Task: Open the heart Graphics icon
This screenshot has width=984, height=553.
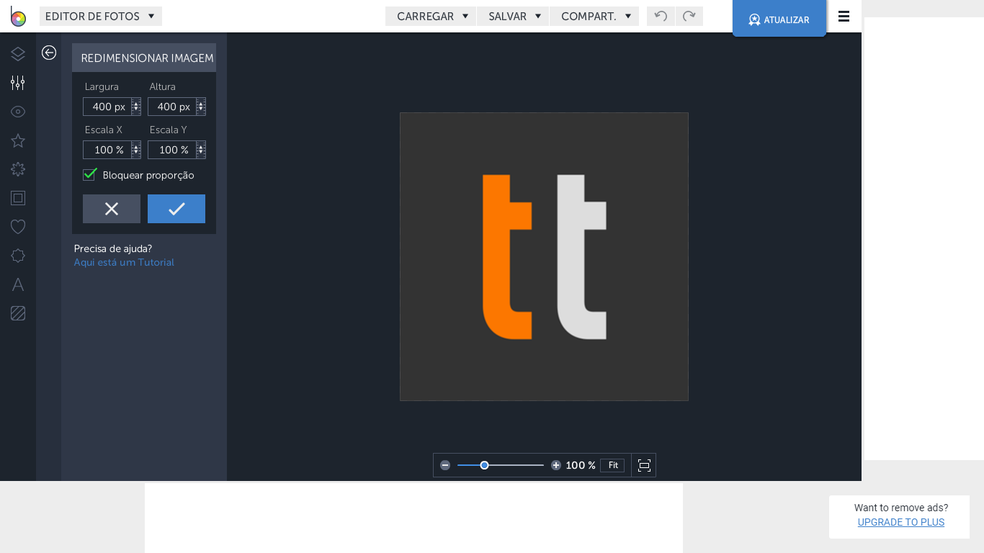Action: pyautogui.click(x=18, y=227)
